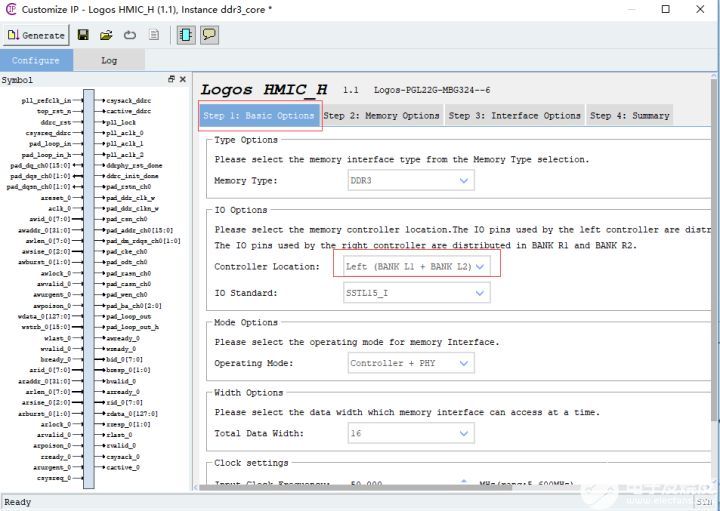Click the rdata_0[127:0] port label

[132, 414]
